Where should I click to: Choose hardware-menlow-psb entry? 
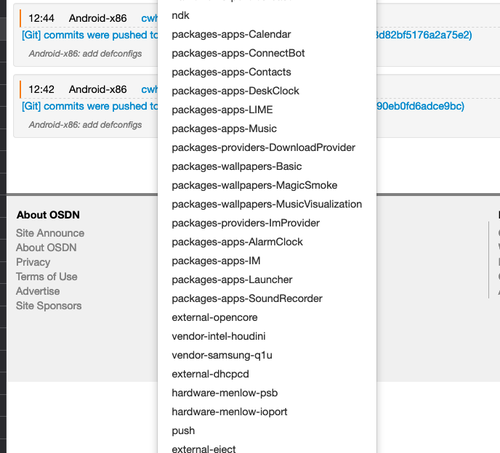point(267,393)
